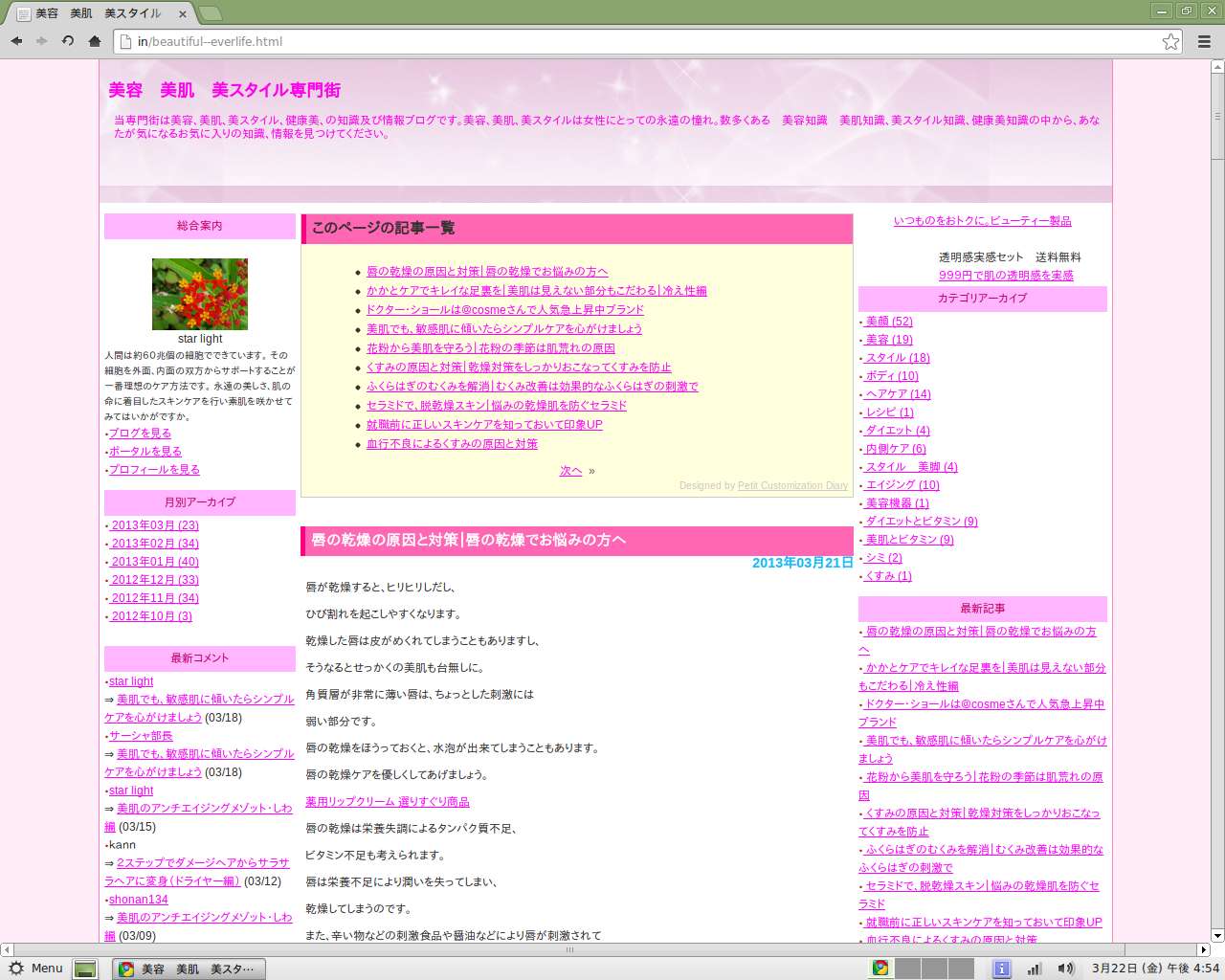Open 999円で肌の透明感を実感 ad link
The image size is (1225, 980).
[x=1006, y=276]
